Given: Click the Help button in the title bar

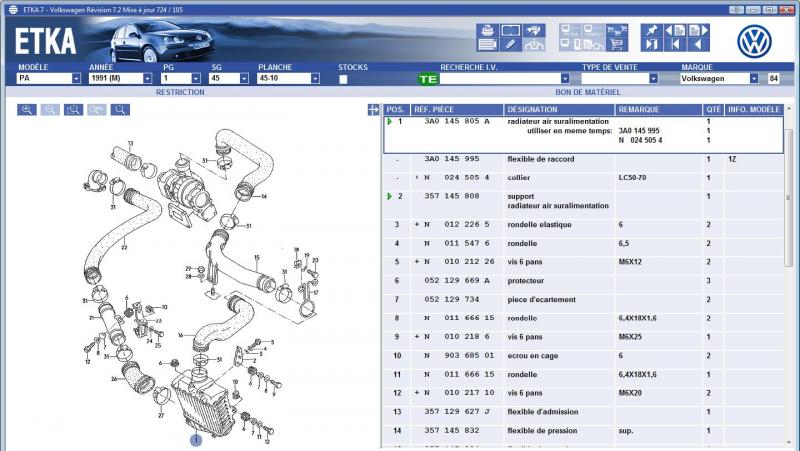Looking at the screenshot, I should tap(735, 10).
